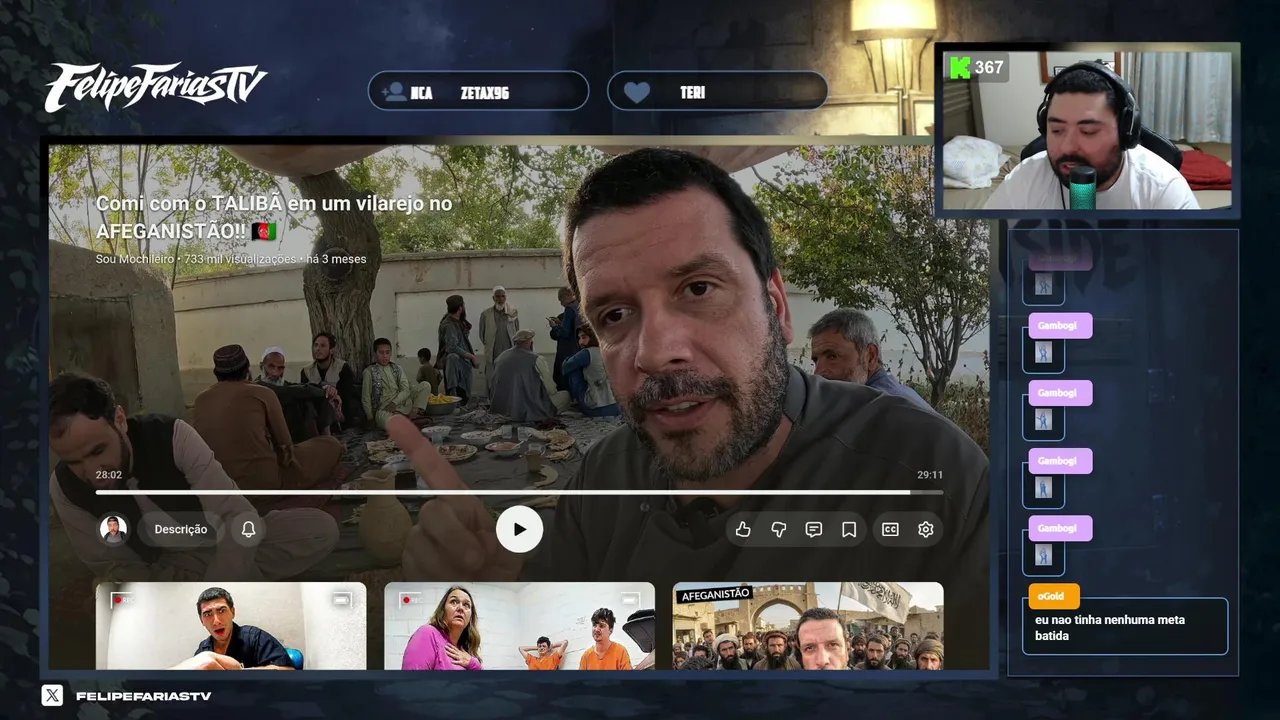Open the comments icon
Image resolution: width=1280 pixels, height=720 pixels.
(814, 530)
